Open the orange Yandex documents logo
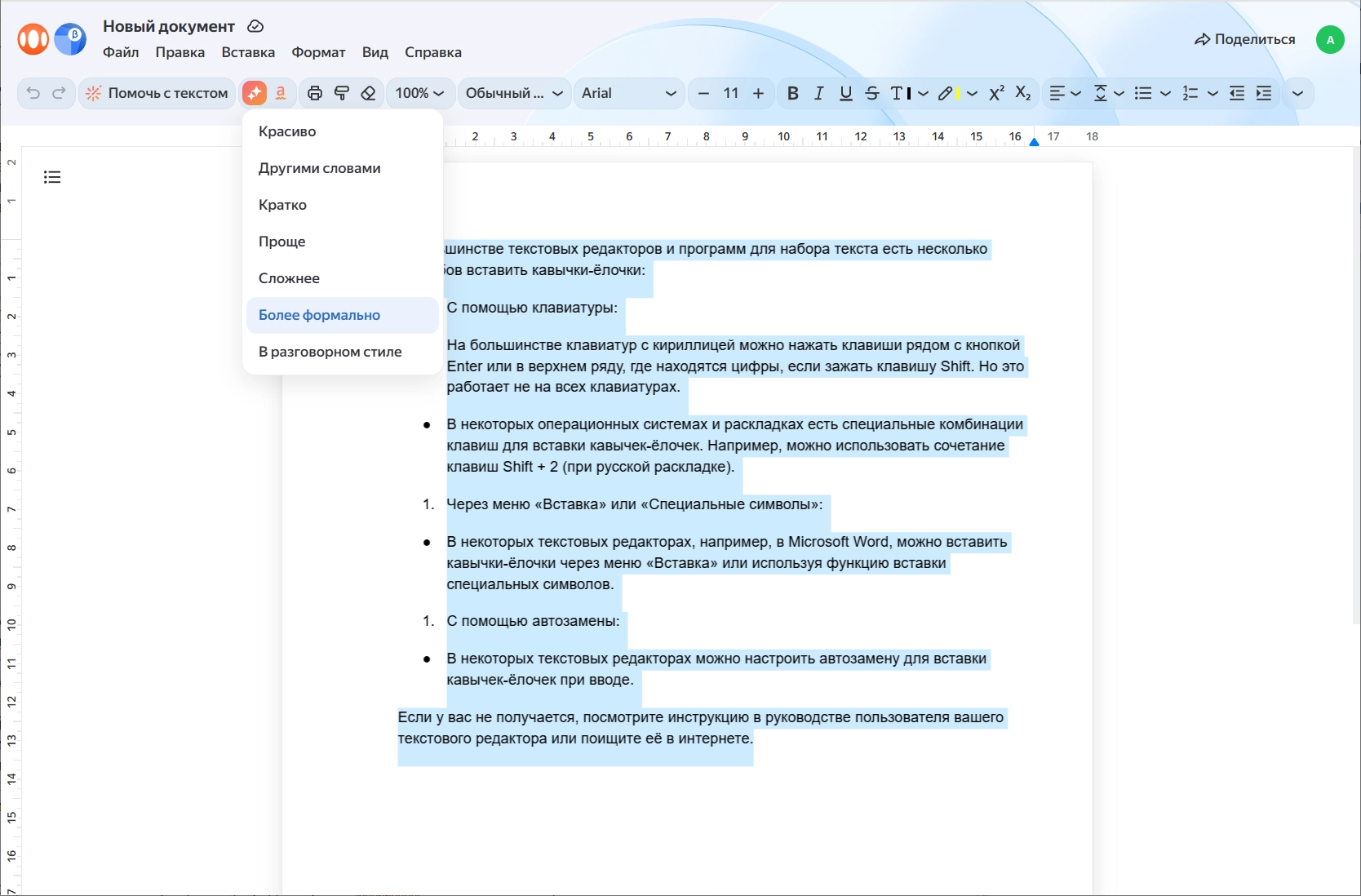1361x896 pixels. [x=33, y=38]
